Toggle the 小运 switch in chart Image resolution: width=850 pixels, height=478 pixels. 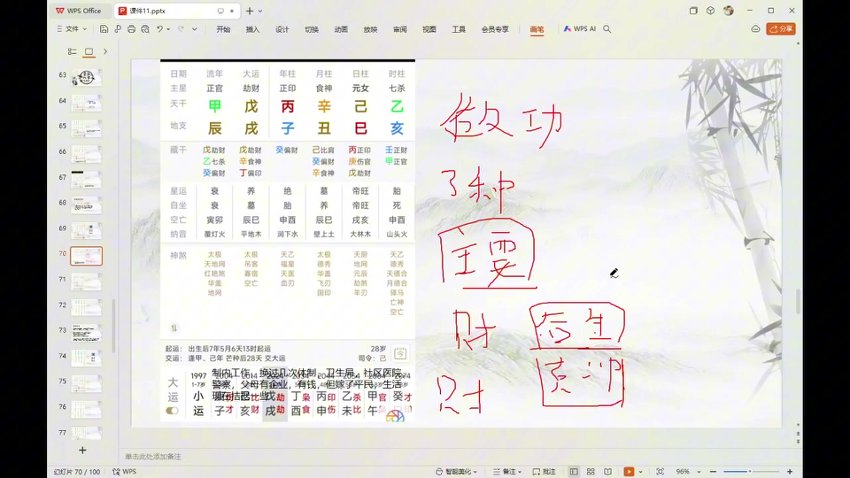[x=172, y=411]
